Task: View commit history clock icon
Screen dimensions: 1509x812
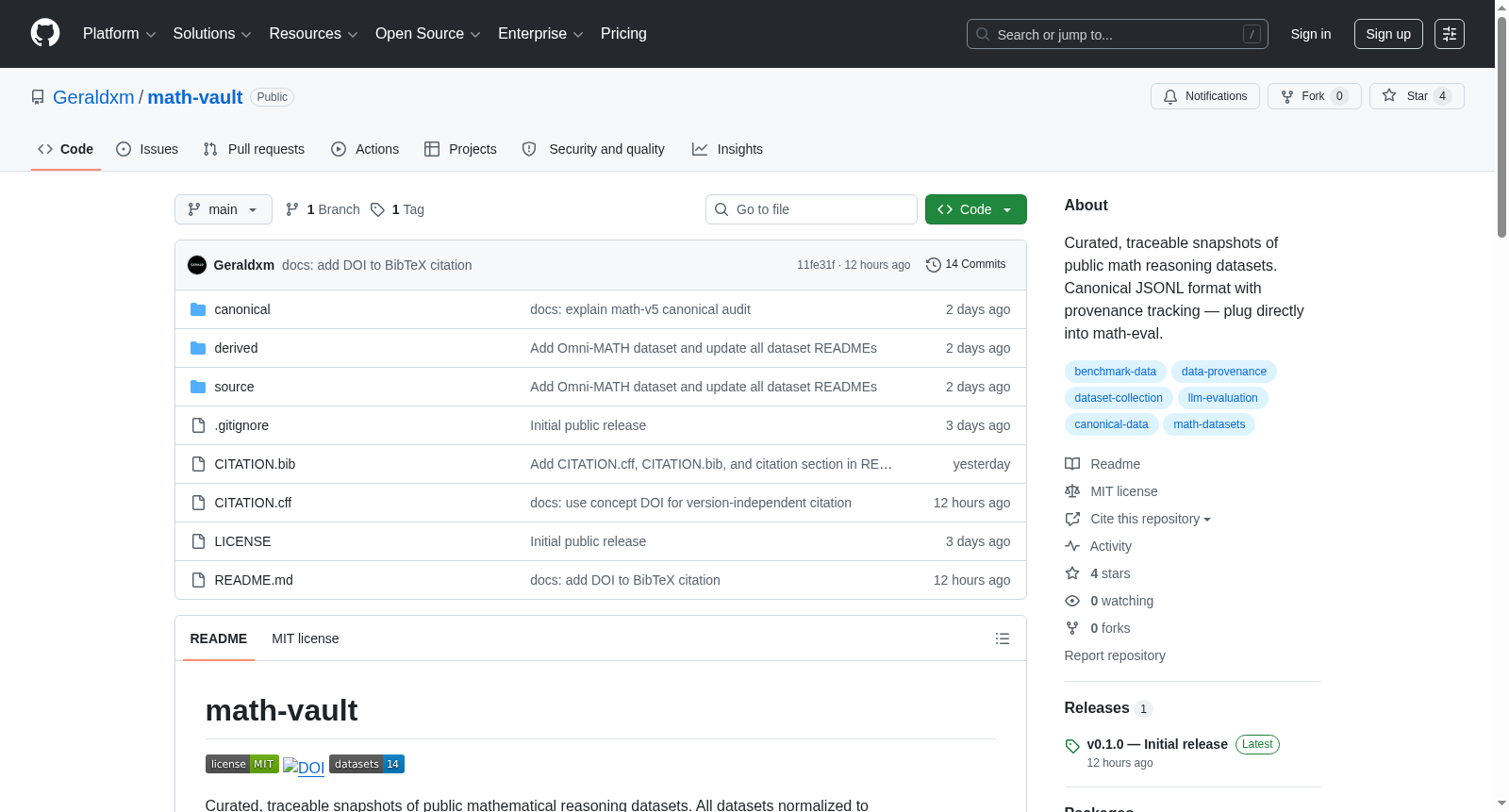Action: pos(934,265)
